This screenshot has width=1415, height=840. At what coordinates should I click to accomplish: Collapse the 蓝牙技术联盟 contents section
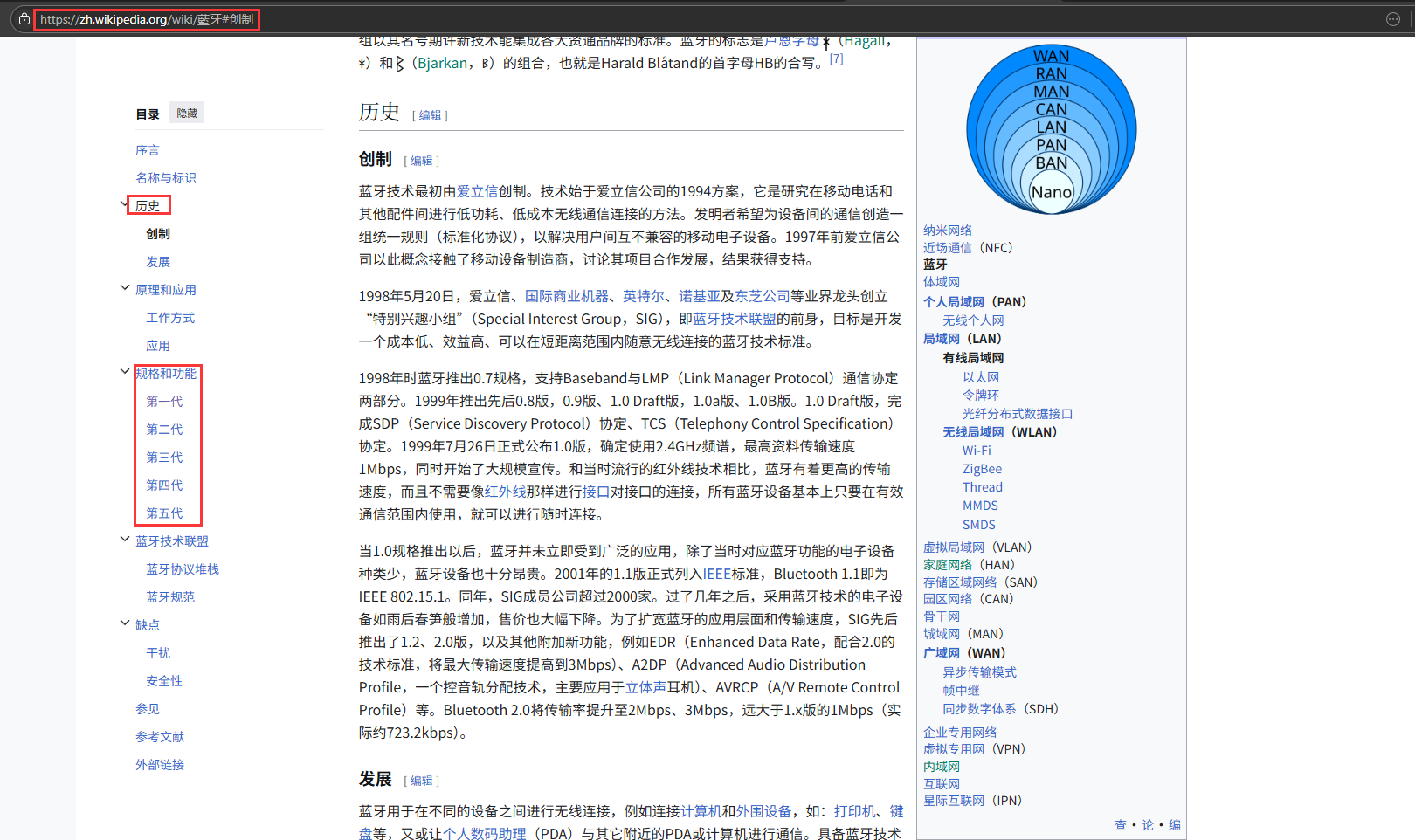point(124,540)
